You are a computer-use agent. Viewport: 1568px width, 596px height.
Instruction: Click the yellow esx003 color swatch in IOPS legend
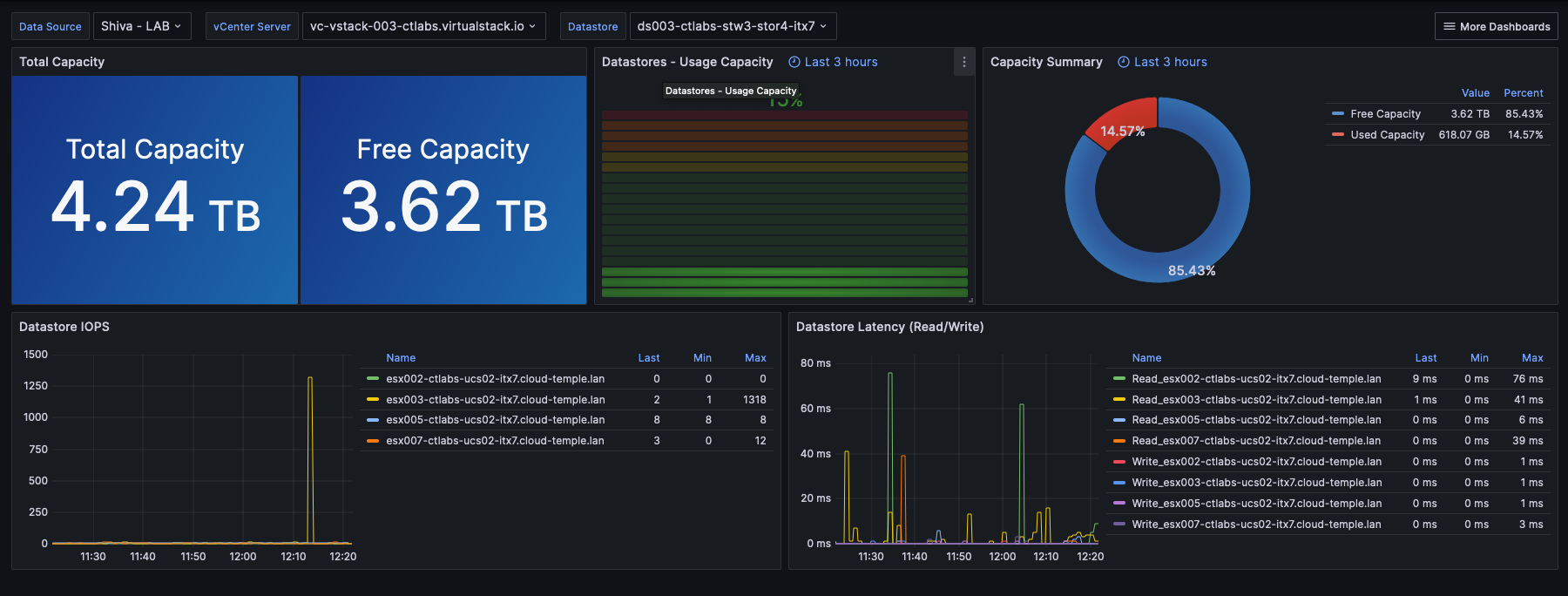click(373, 400)
